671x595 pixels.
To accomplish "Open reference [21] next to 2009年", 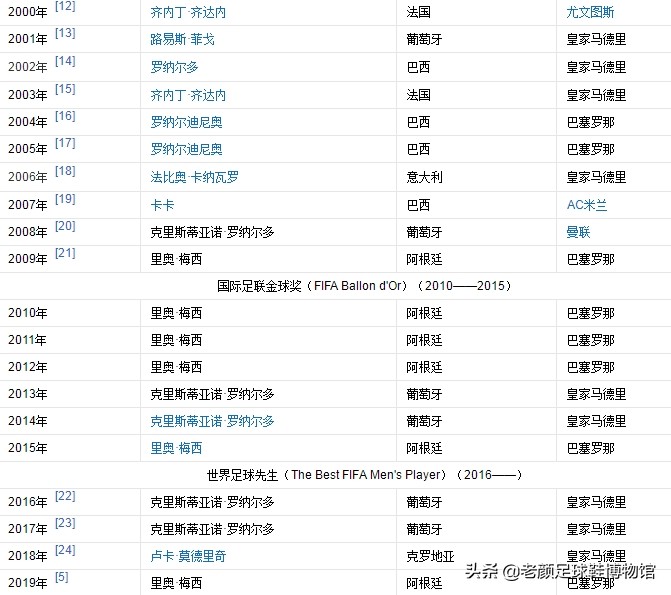I will pyautogui.click(x=65, y=253).
